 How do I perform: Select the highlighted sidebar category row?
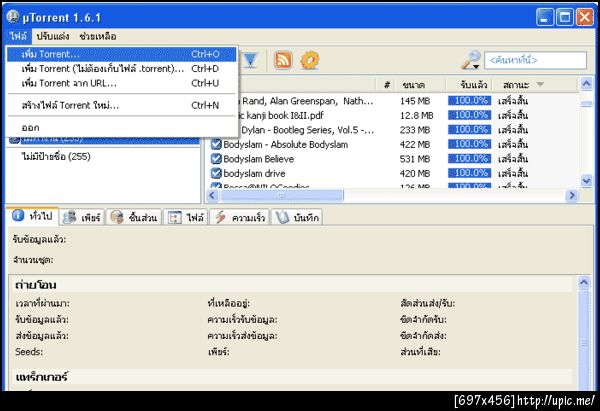(x=103, y=140)
